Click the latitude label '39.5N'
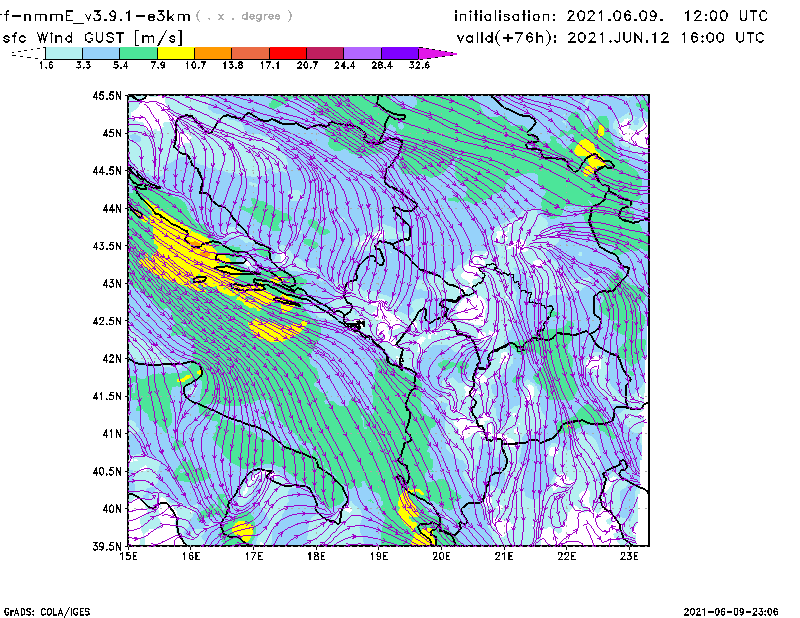 point(107,547)
